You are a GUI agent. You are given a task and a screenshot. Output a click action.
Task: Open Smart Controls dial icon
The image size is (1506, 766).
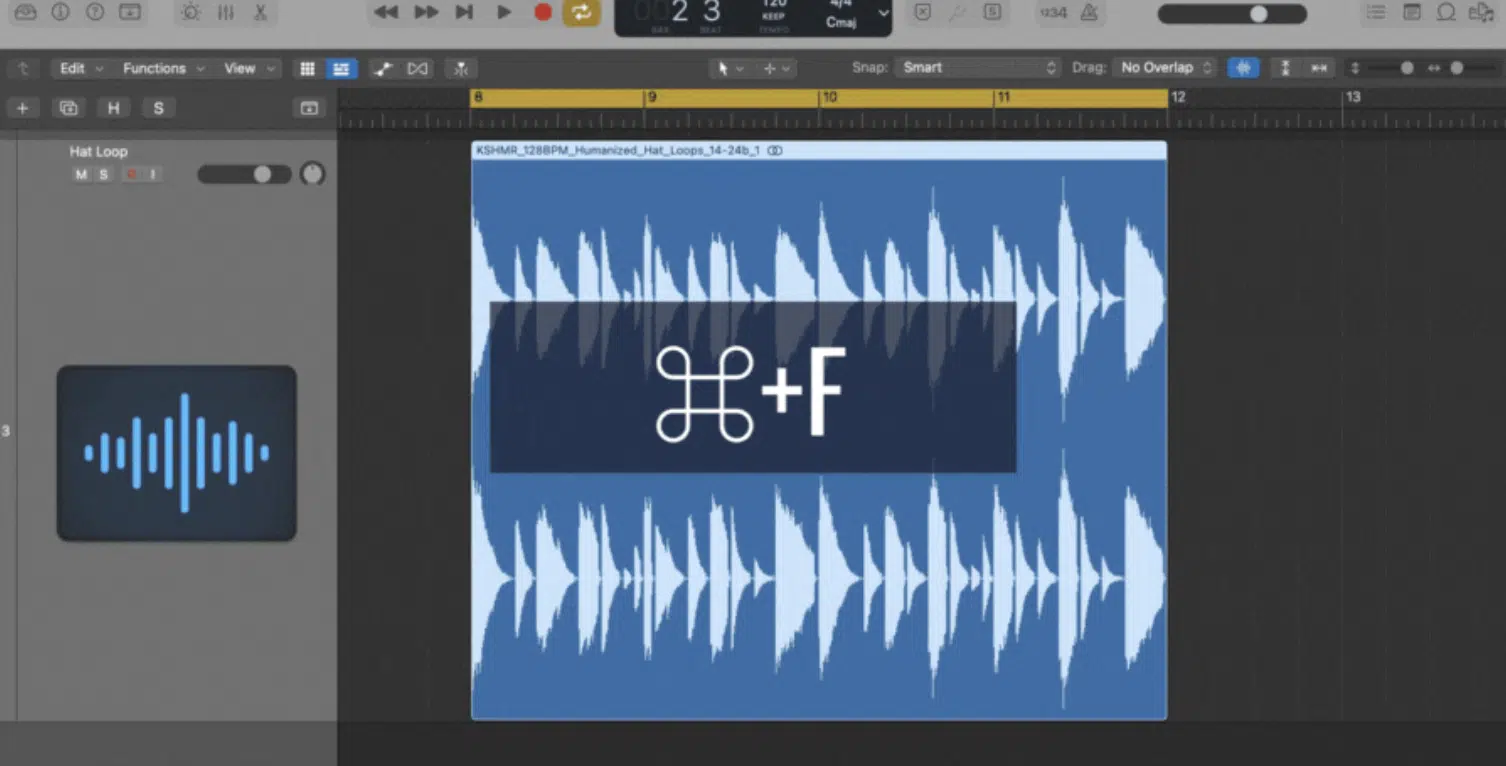pos(191,12)
